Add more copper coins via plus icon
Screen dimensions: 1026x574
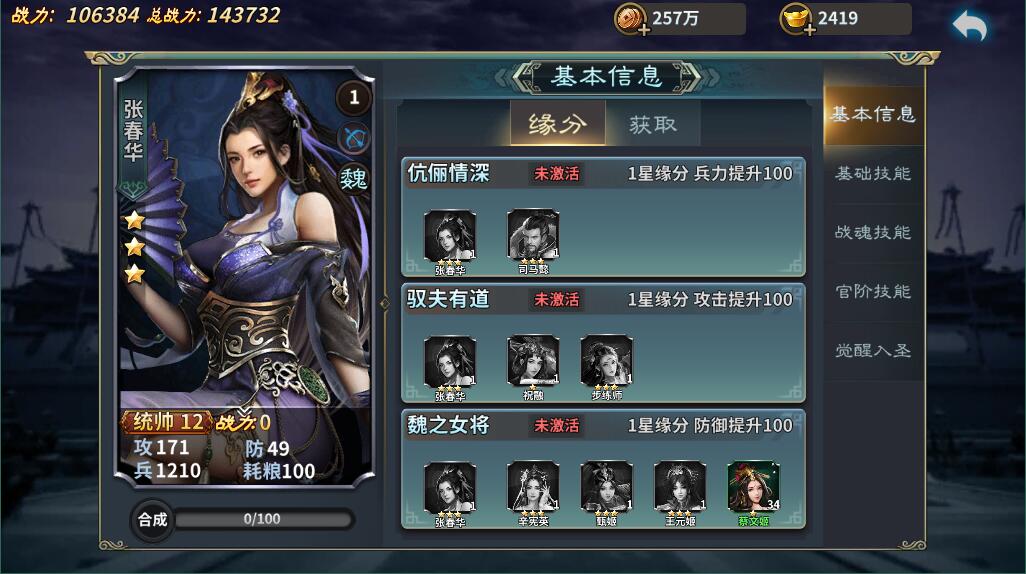644,29
